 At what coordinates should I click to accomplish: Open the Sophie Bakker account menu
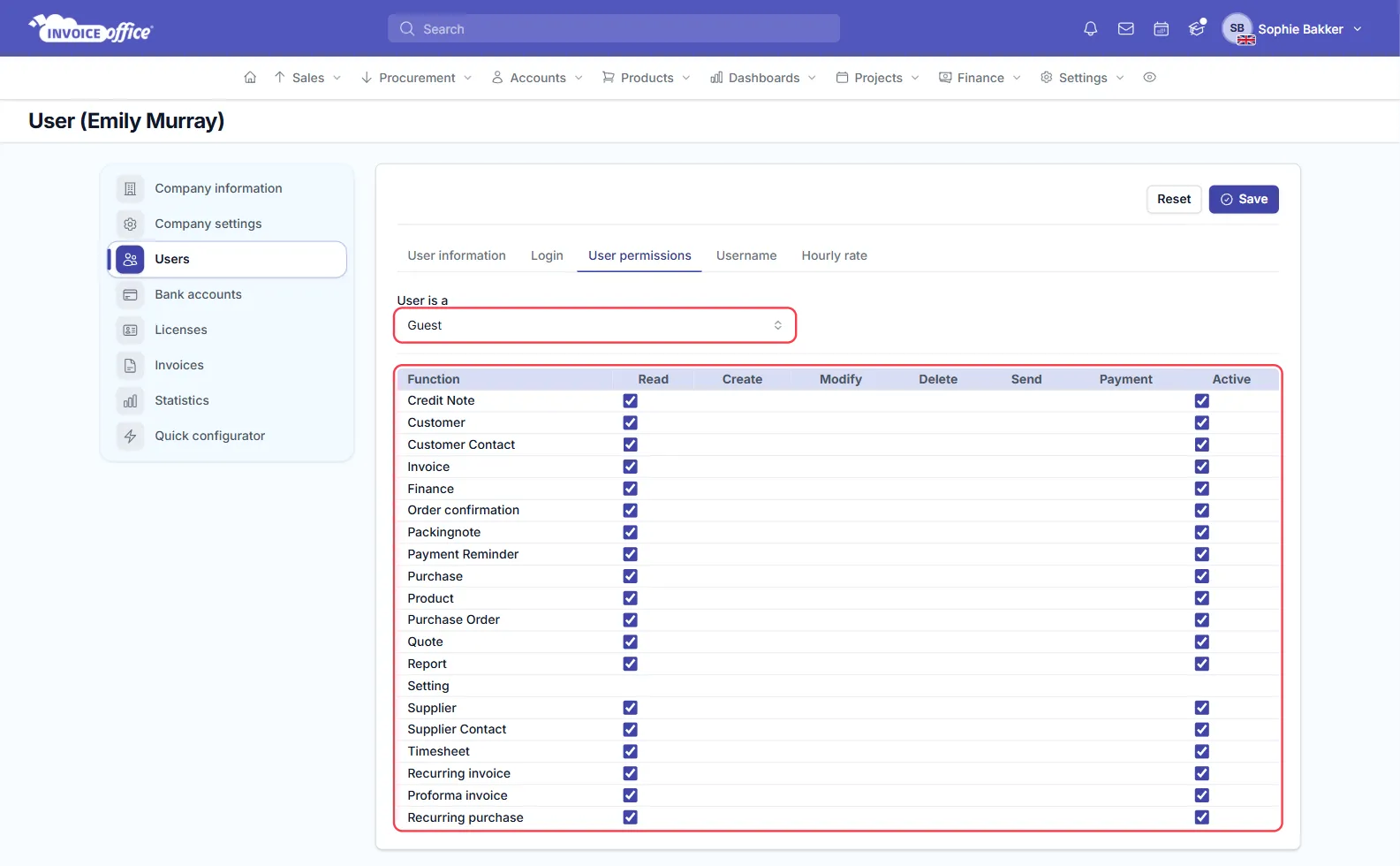click(x=1293, y=29)
